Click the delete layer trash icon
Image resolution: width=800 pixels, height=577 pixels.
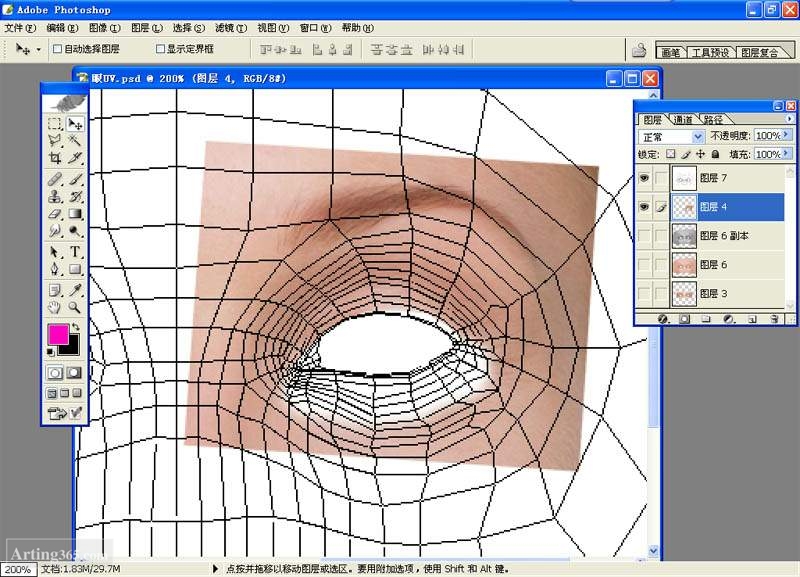774,319
